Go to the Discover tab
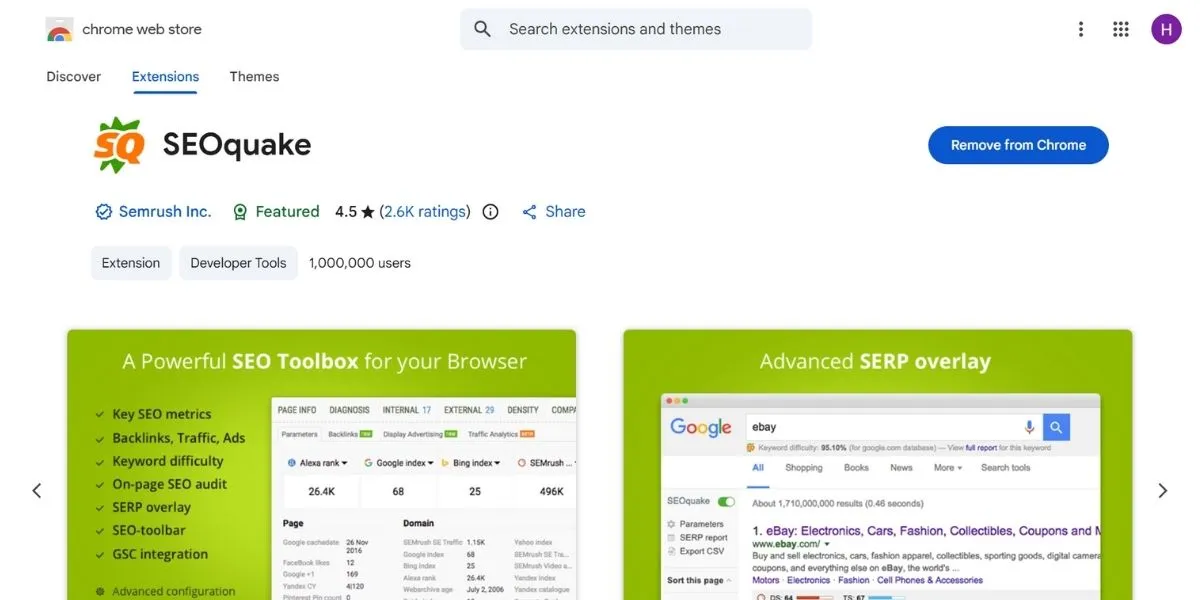This screenshot has height=600, width=1200. pyautogui.click(x=73, y=76)
